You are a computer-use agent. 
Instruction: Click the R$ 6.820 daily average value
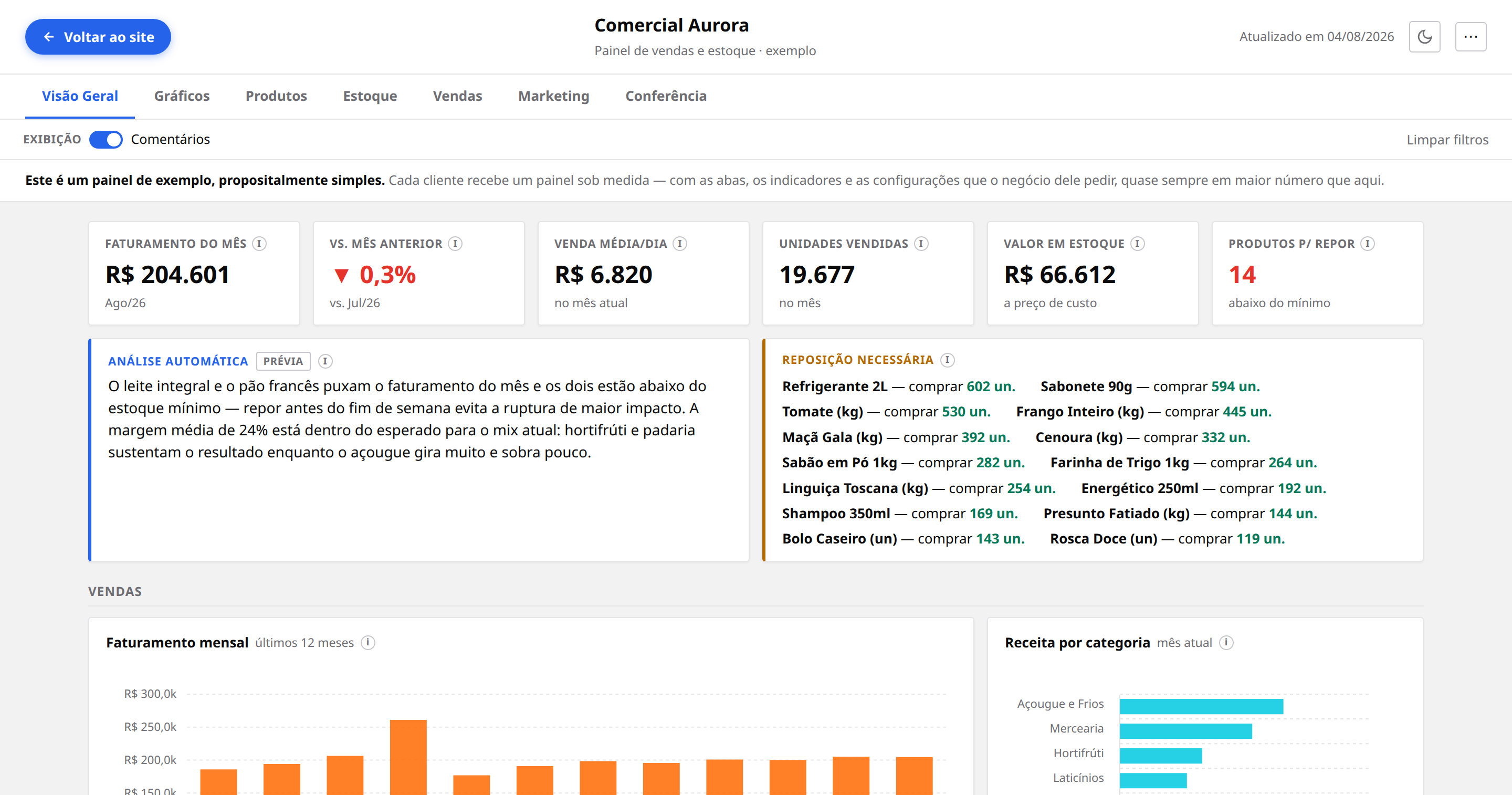pyautogui.click(x=603, y=275)
